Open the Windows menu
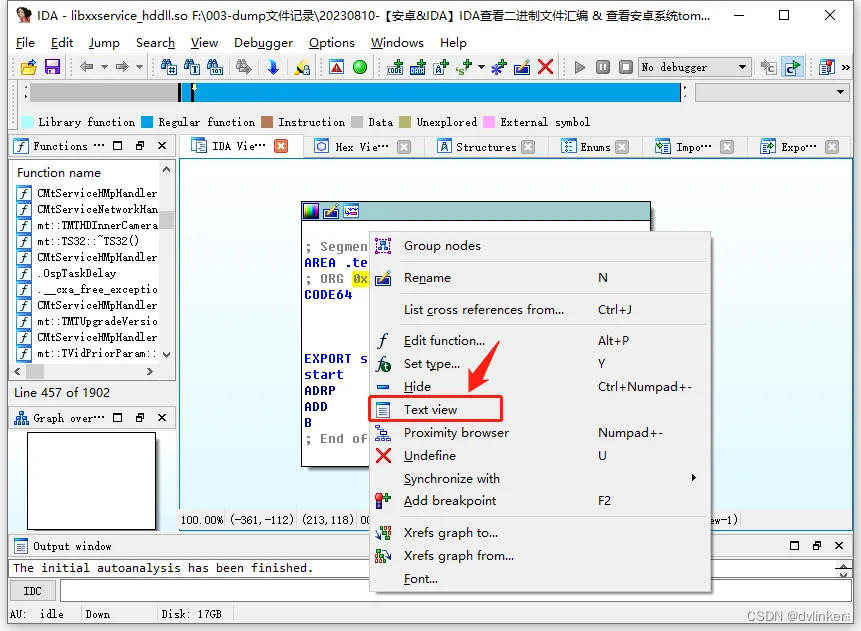 [x=397, y=43]
